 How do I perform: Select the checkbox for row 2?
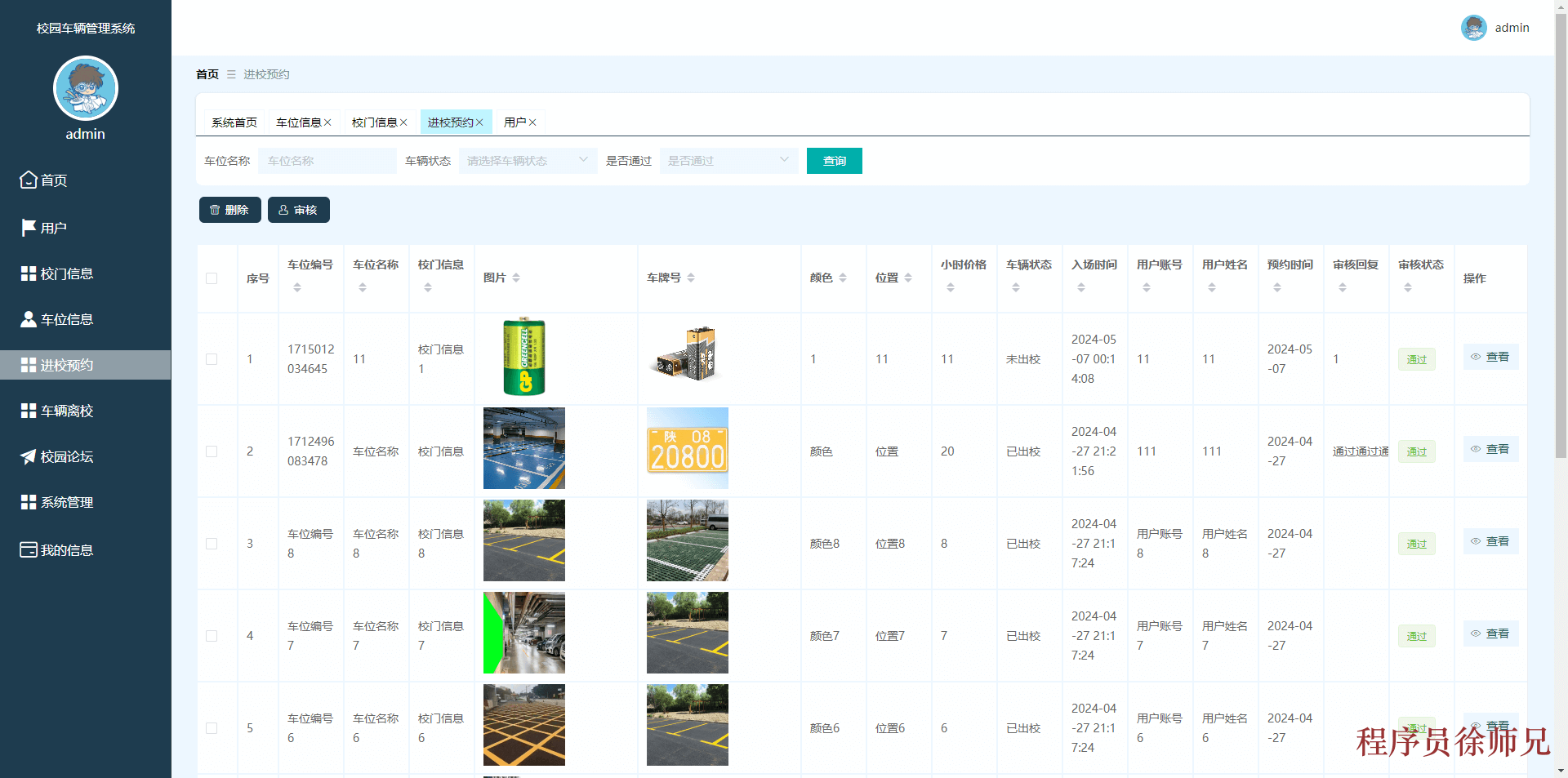212,451
